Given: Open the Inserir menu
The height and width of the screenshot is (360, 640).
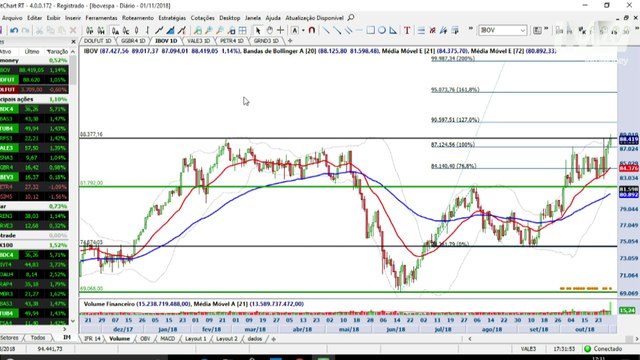Looking at the screenshot, I should click(73, 18).
